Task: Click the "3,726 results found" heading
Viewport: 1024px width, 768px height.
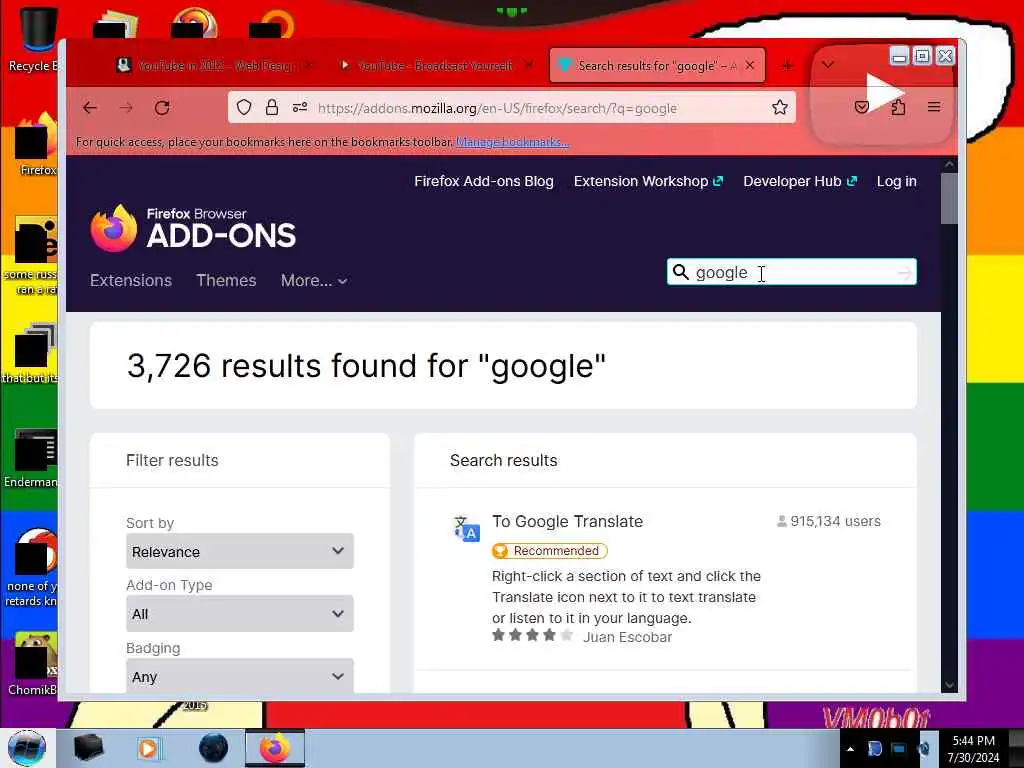Action: [x=366, y=365]
